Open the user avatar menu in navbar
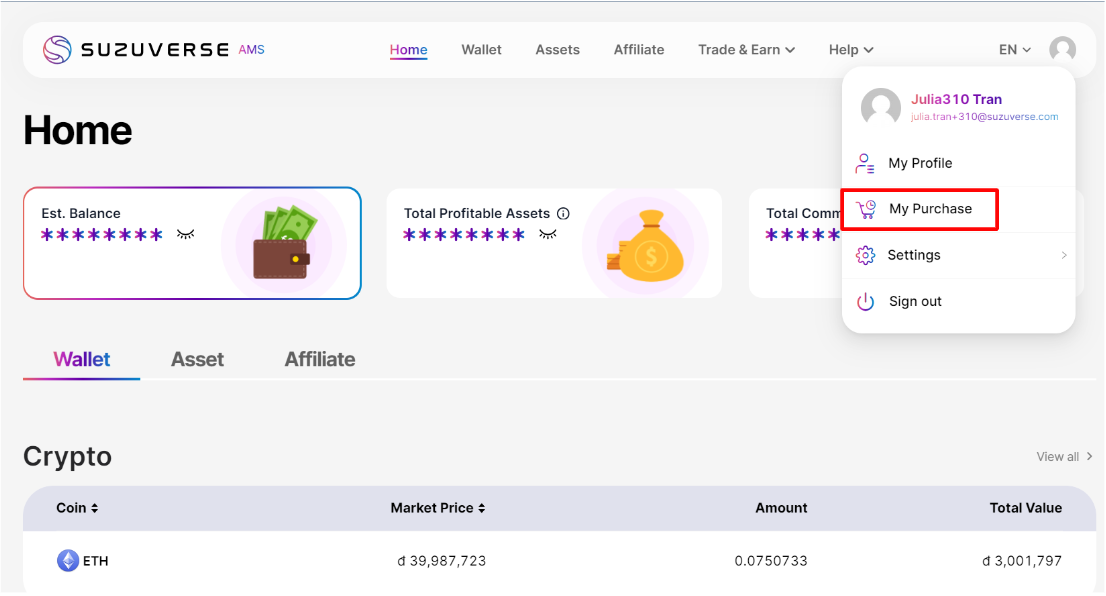The width and height of the screenshot is (1106, 596). (1062, 50)
